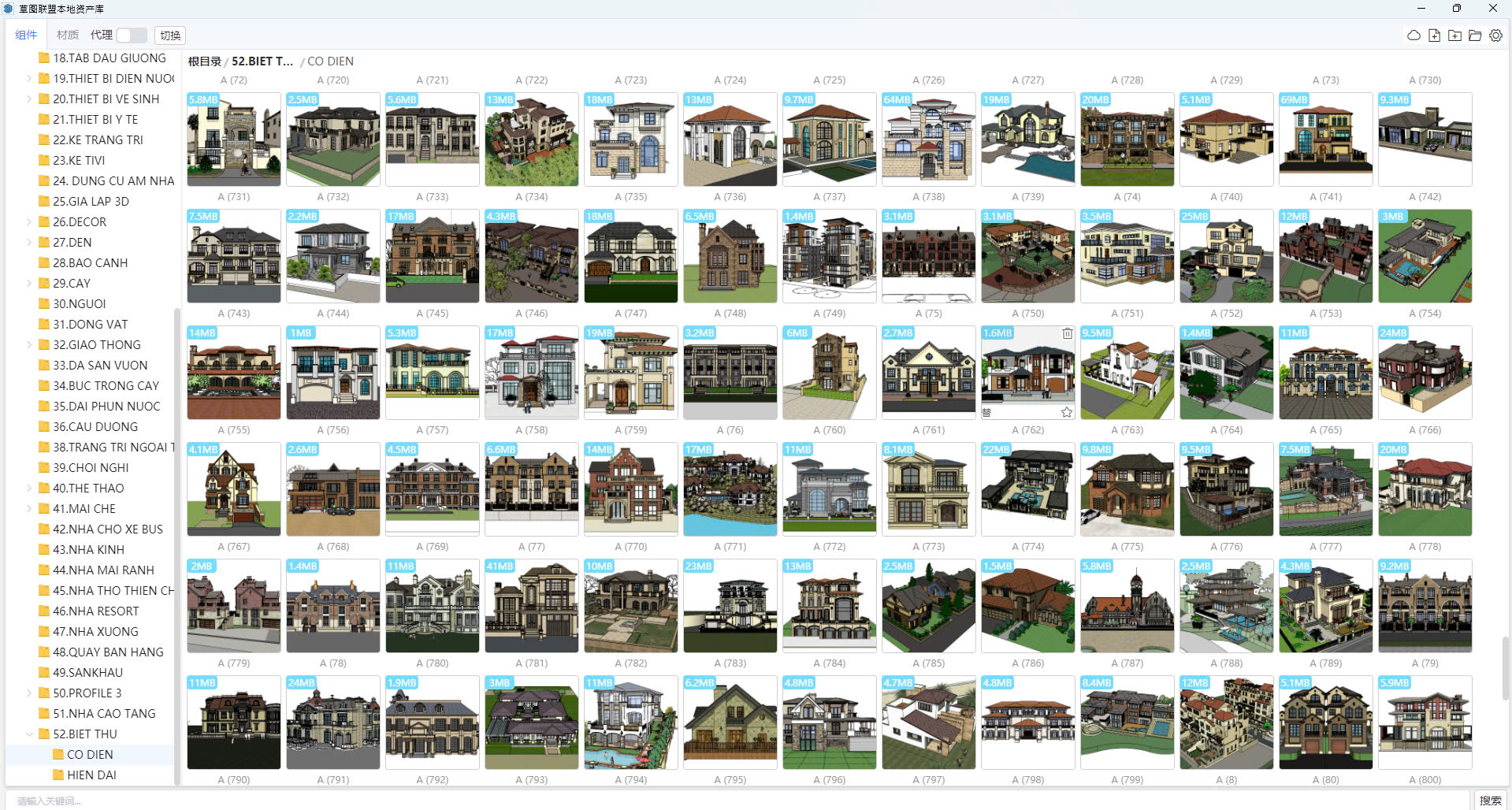Click the 搜索 search button

pos(1490,800)
